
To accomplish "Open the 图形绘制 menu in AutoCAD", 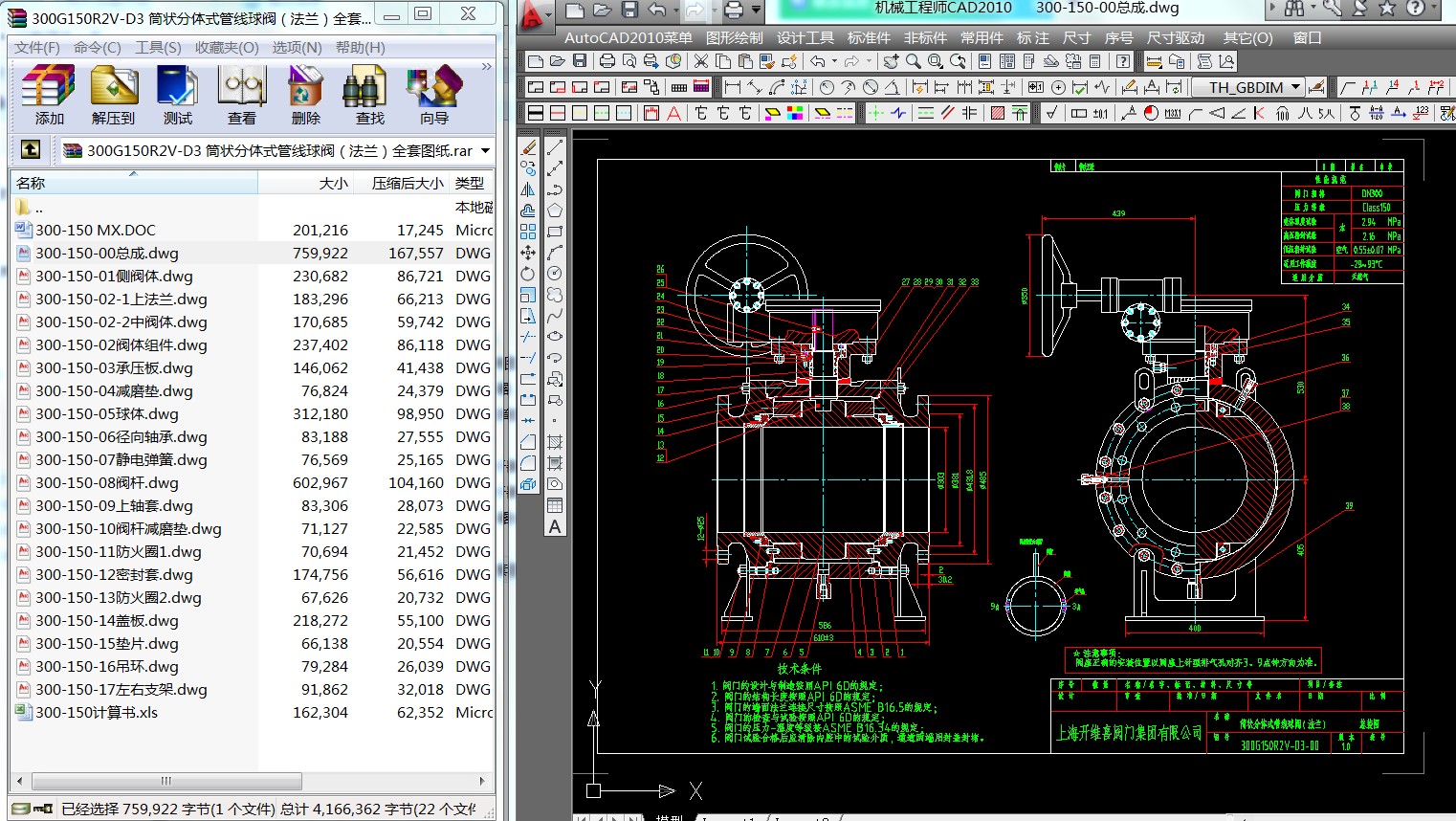I will coord(735,38).
